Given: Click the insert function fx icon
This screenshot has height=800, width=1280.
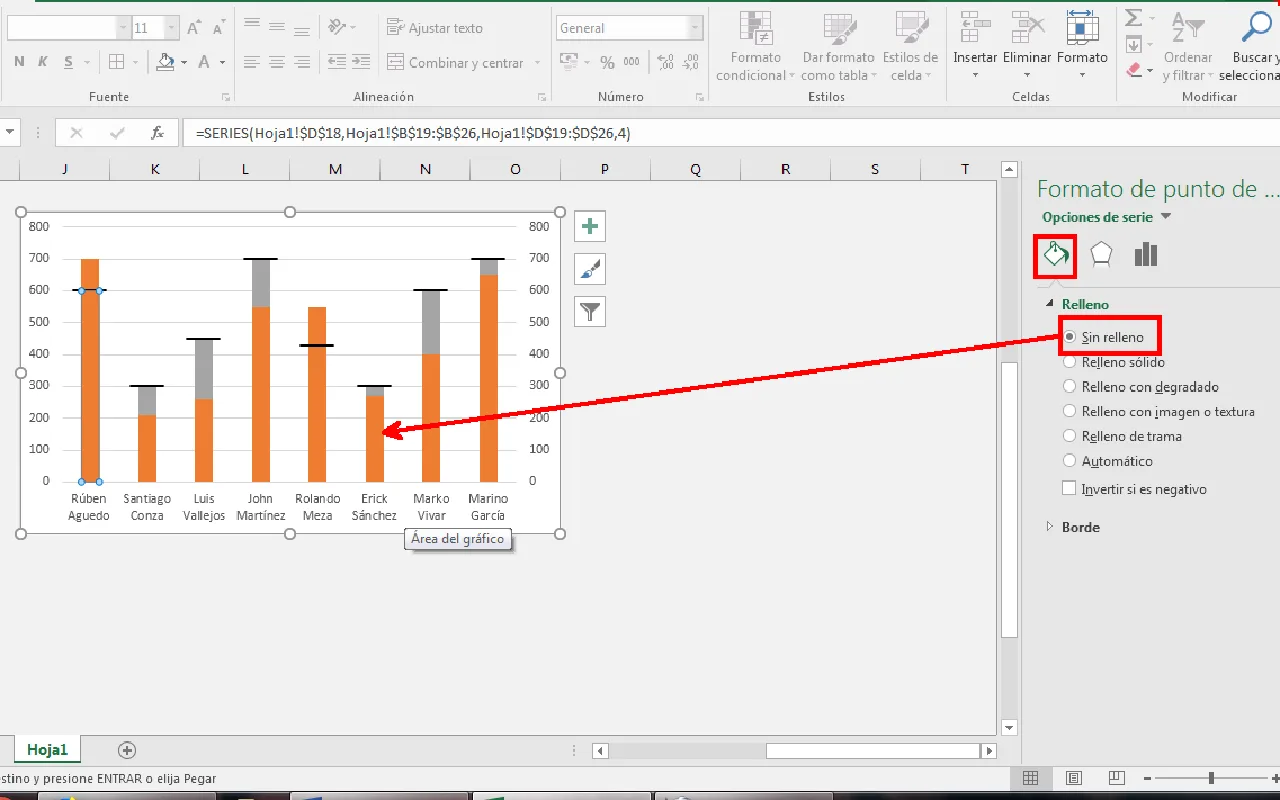Looking at the screenshot, I should click(x=157, y=132).
